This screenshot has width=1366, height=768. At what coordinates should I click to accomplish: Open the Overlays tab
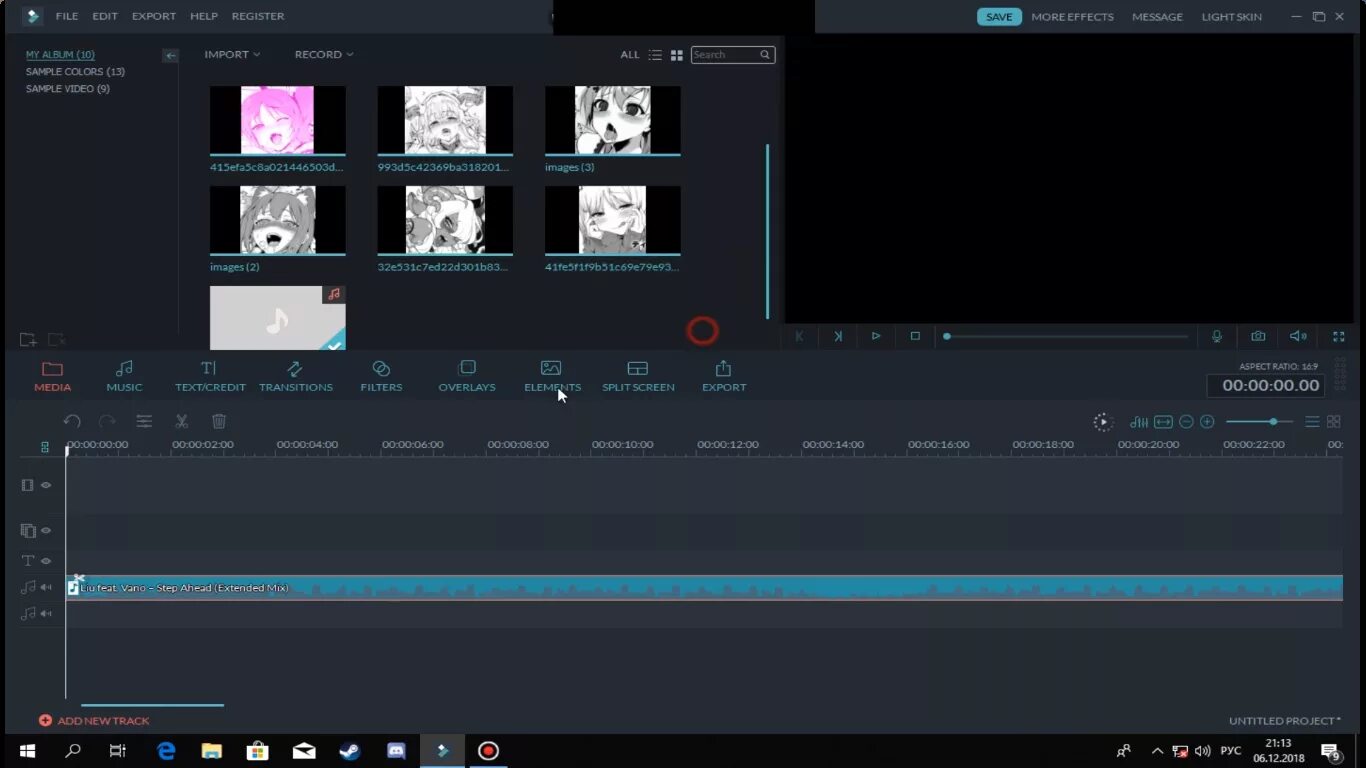point(467,377)
